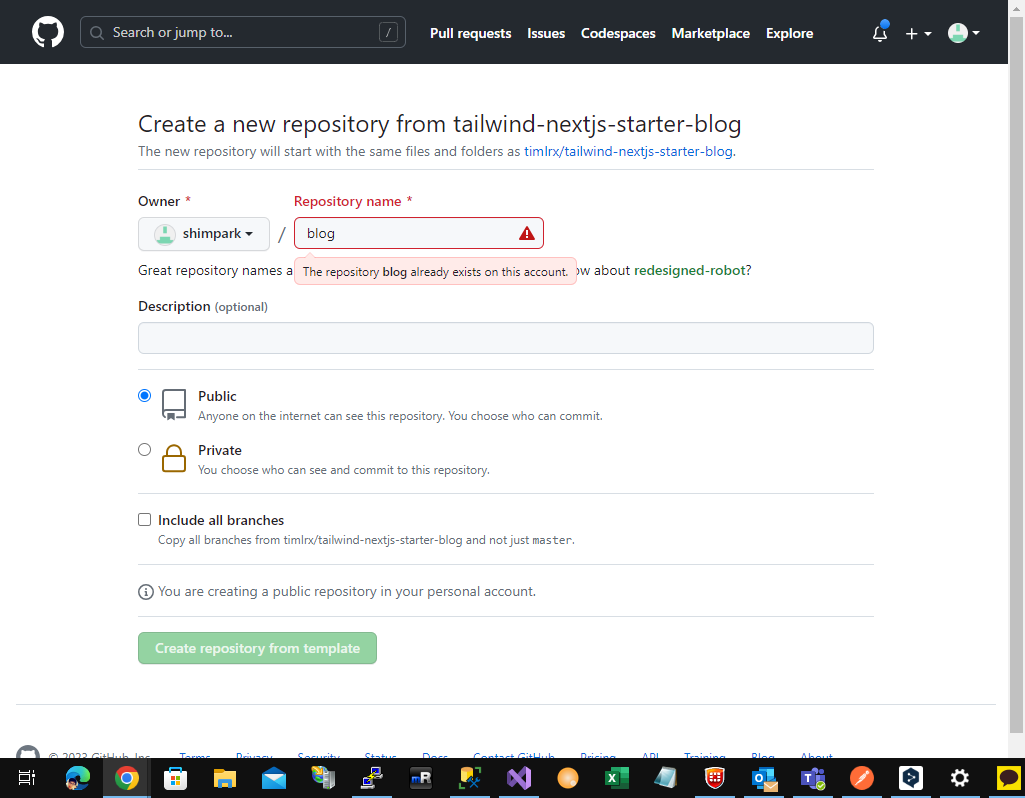The image size is (1025, 798).
Task: Switch to Google Chrome in taskbar
Action: [x=127, y=778]
